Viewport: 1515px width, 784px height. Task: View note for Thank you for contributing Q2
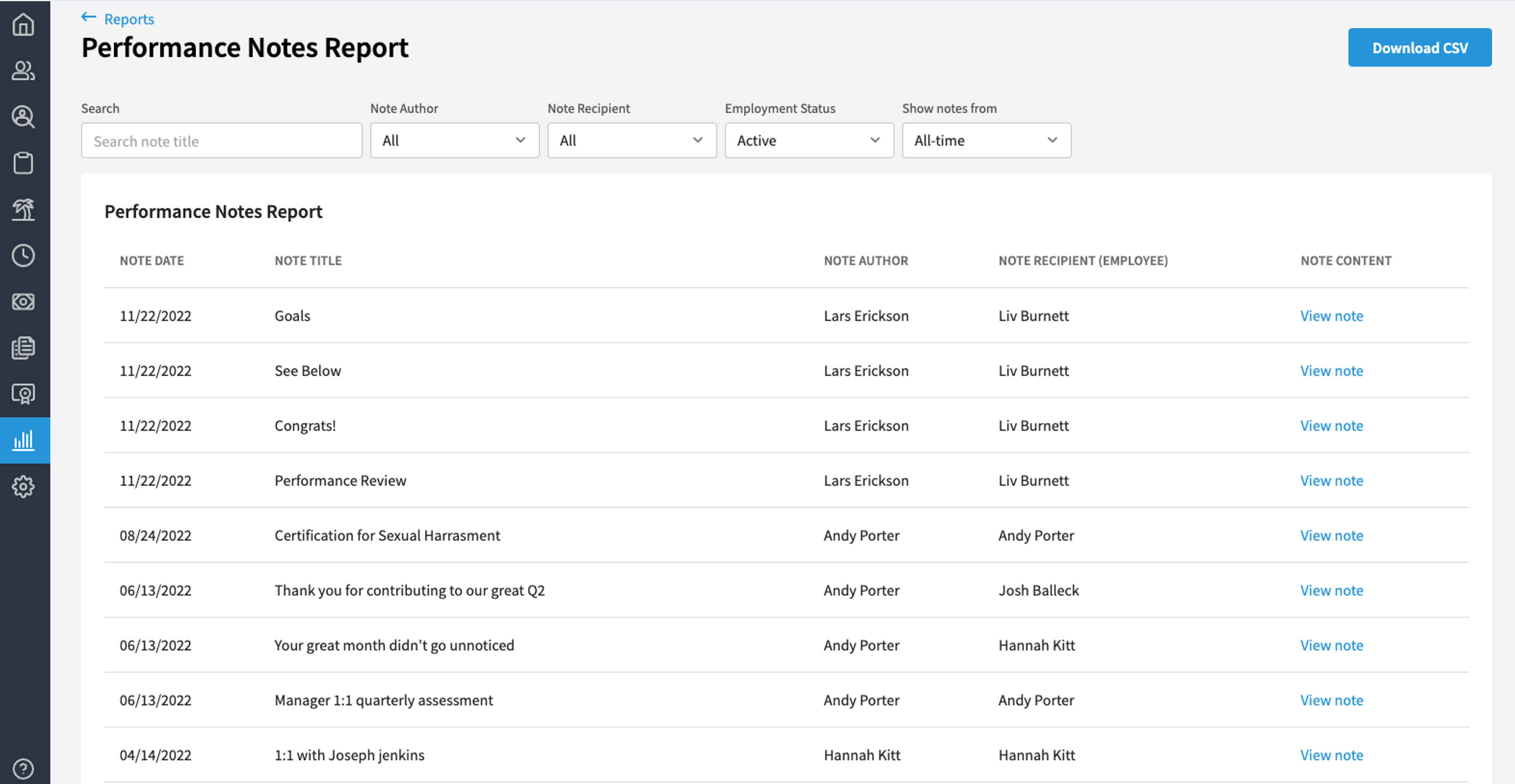(x=1332, y=590)
